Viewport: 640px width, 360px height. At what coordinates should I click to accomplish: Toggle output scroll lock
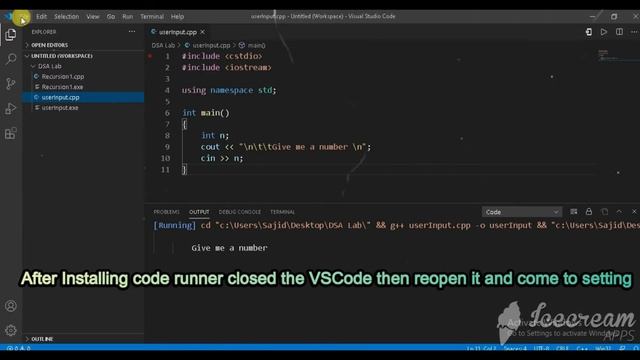pos(589,211)
